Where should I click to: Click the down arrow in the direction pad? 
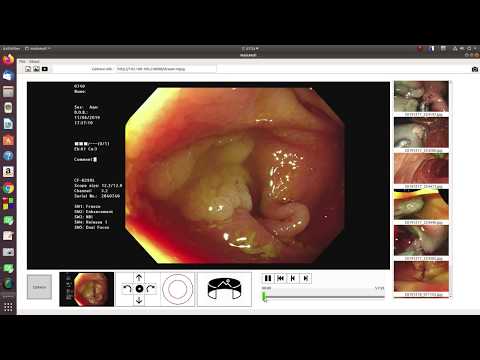click(139, 300)
